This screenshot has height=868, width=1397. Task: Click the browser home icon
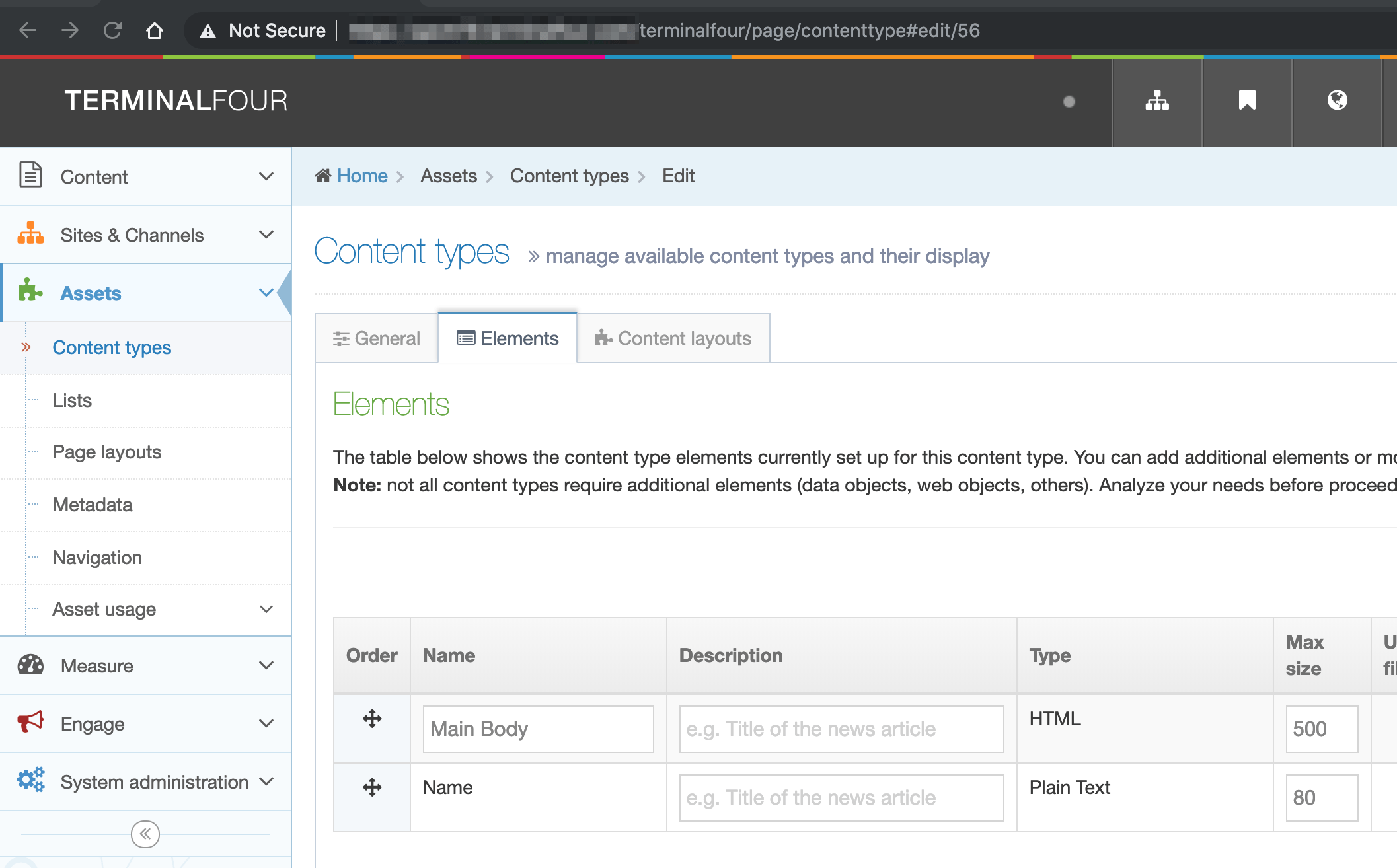pyautogui.click(x=155, y=30)
